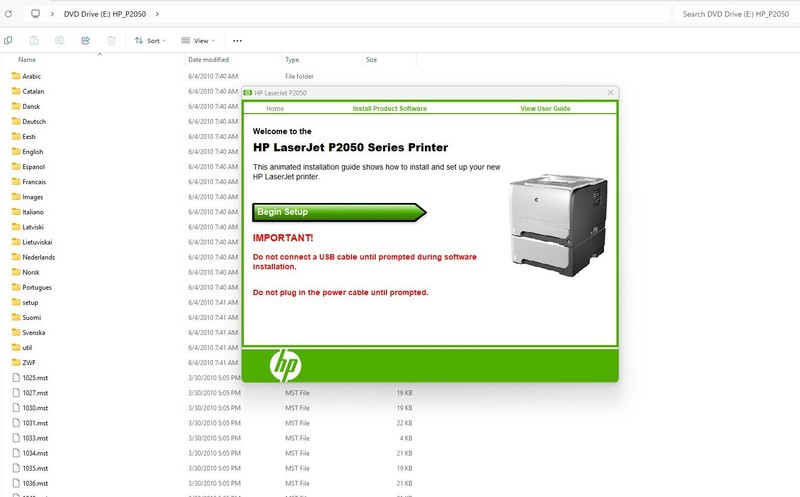This screenshot has height=497, width=800.
Task: Open the See more (three dots) menu
Action: click(x=237, y=40)
